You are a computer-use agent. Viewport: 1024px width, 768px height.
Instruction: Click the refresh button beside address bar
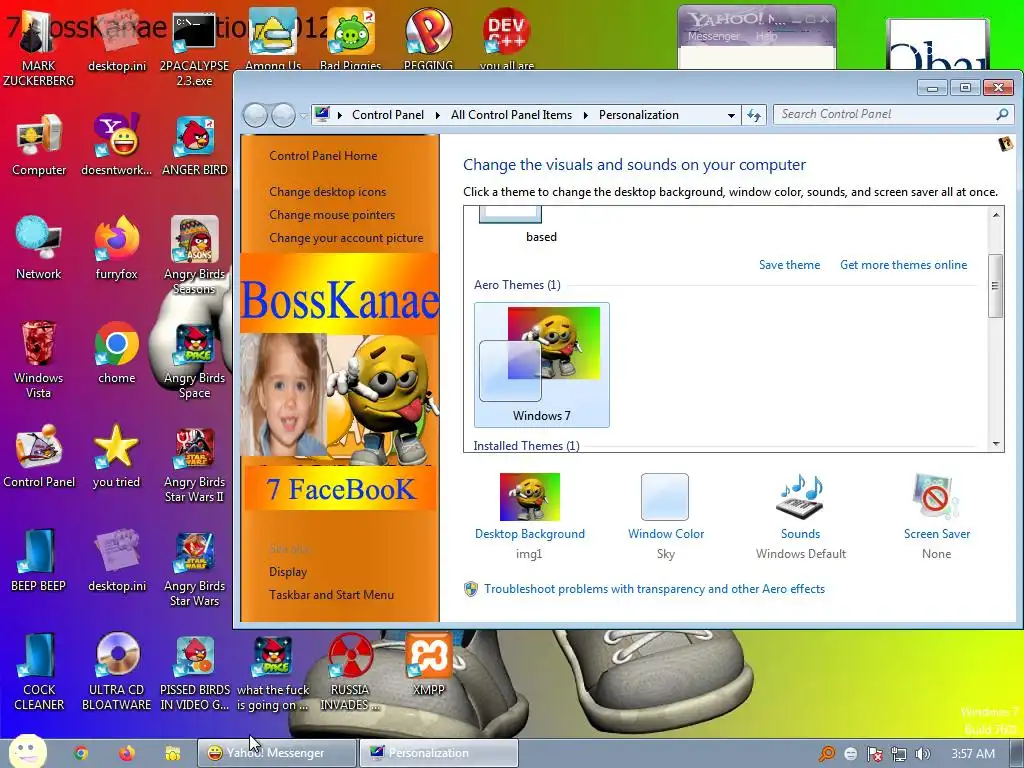click(x=754, y=115)
